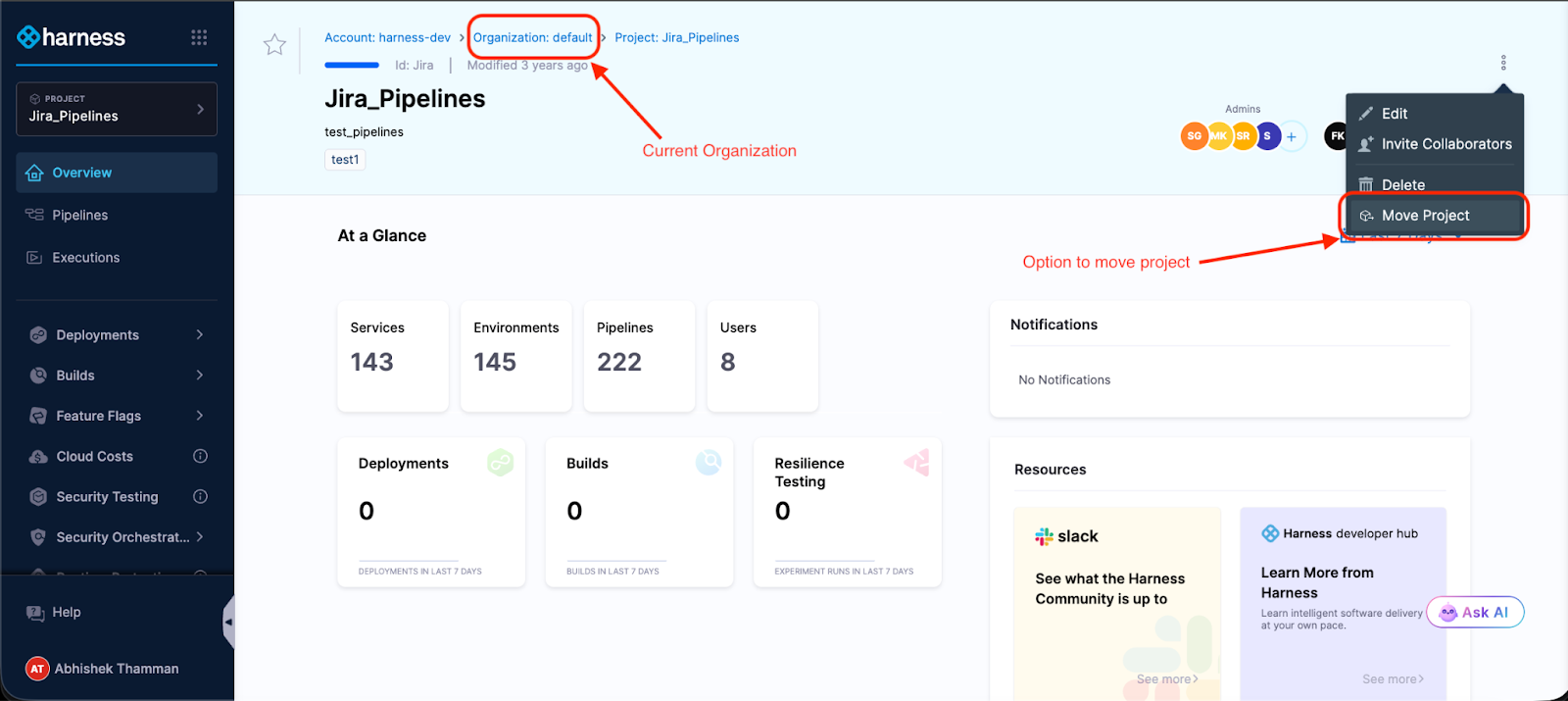Click See more on developer hub card
This screenshot has height=701, width=1568.
point(1393,678)
